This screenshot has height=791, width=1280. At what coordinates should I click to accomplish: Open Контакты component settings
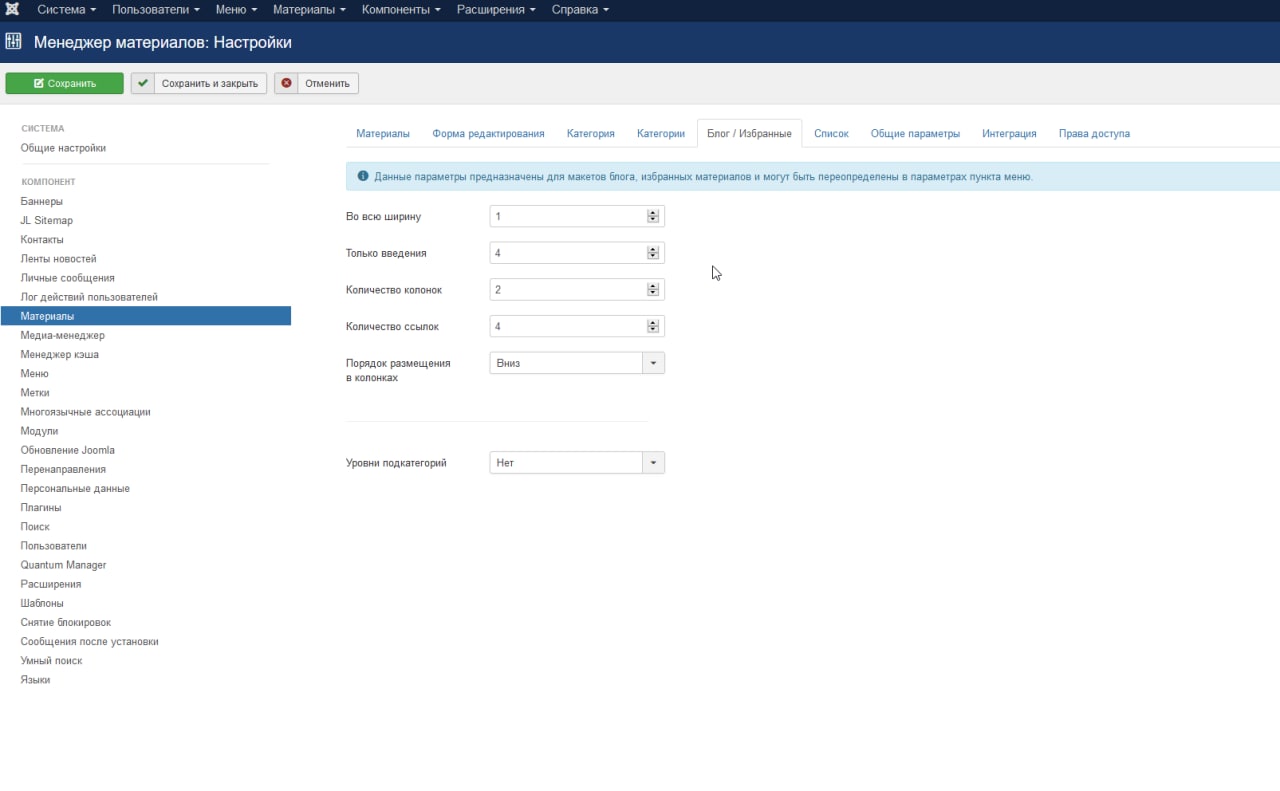coord(42,240)
